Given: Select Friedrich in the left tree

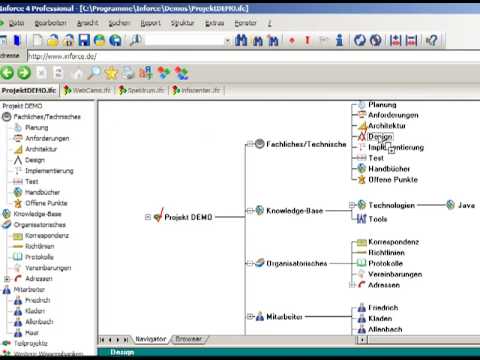Looking at the screenshot, I should pyautogui.click(x=38, y=300).
